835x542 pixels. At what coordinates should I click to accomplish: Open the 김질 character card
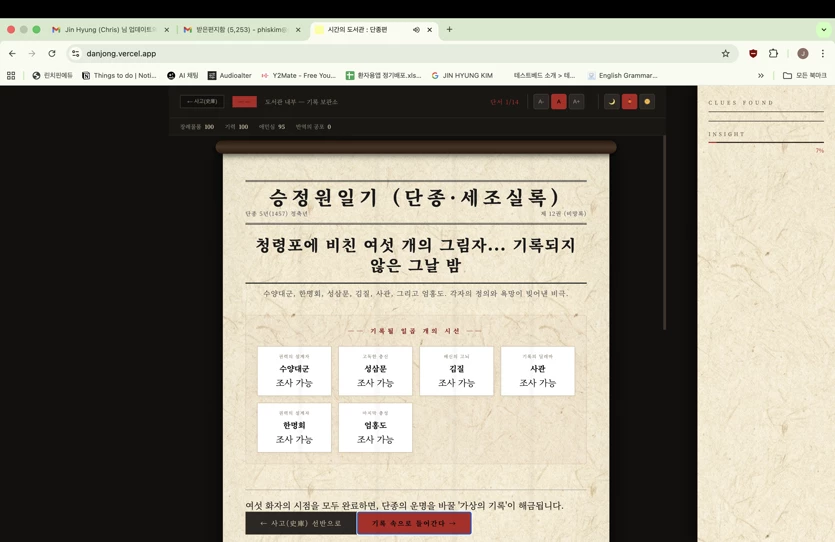[x=456, y=371]
